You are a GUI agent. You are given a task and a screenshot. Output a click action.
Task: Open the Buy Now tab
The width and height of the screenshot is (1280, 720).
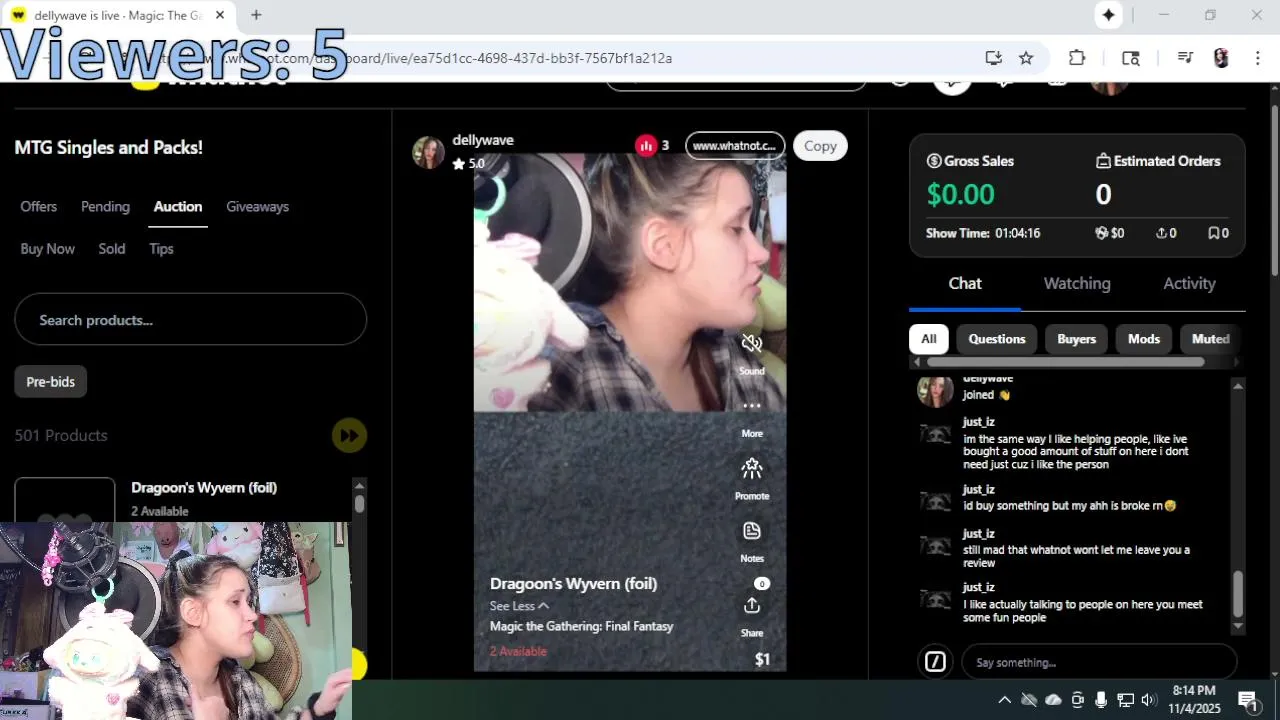tap(48, 248)
